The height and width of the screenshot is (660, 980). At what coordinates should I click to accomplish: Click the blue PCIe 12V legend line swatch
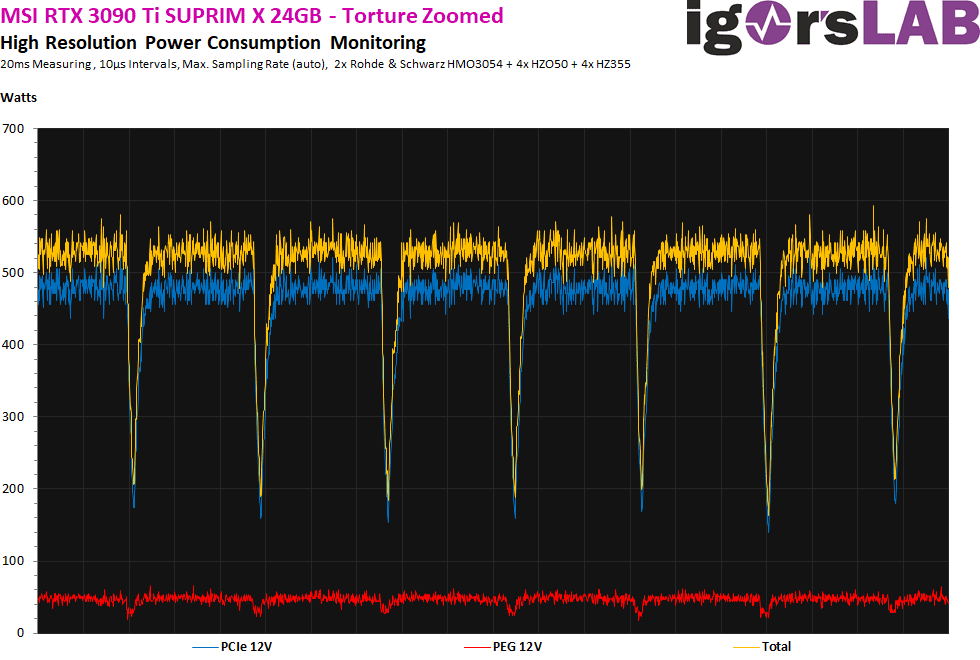(x=205, y=648)
